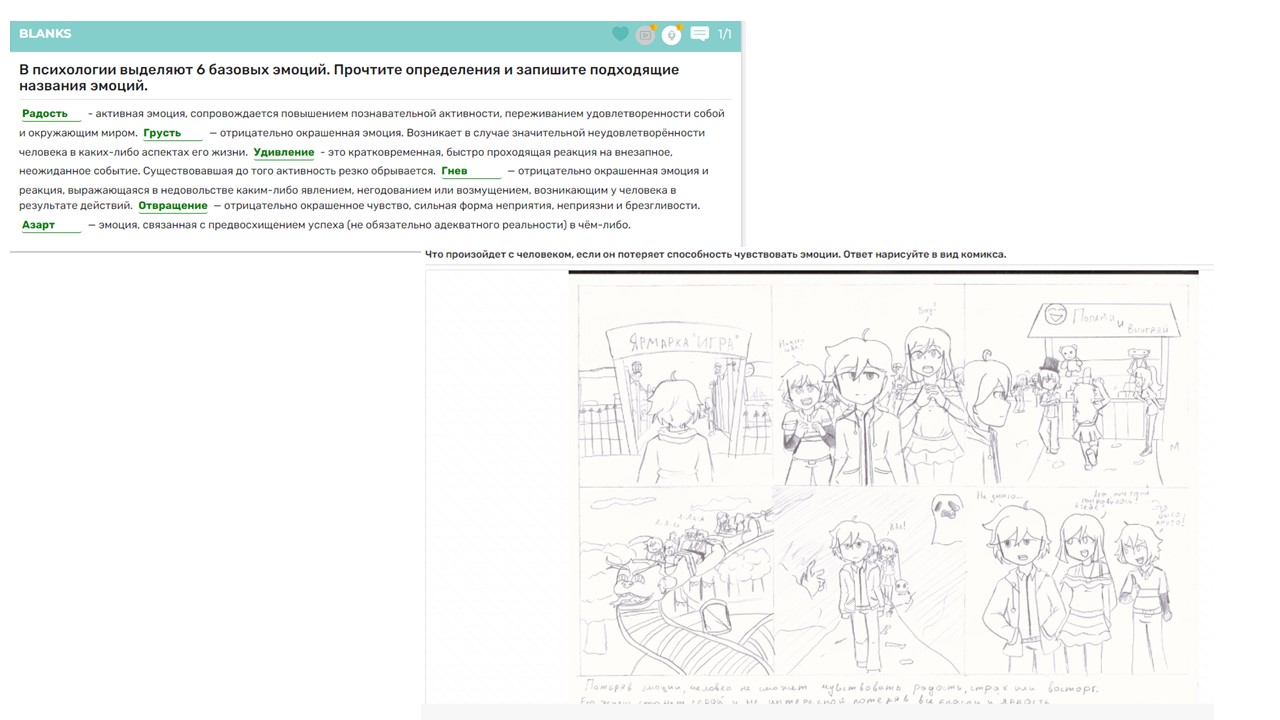Click the top-middle comic panel with three characters
Image resolution: width=1280 pixels, height=720 pixels.
[868, 385]
